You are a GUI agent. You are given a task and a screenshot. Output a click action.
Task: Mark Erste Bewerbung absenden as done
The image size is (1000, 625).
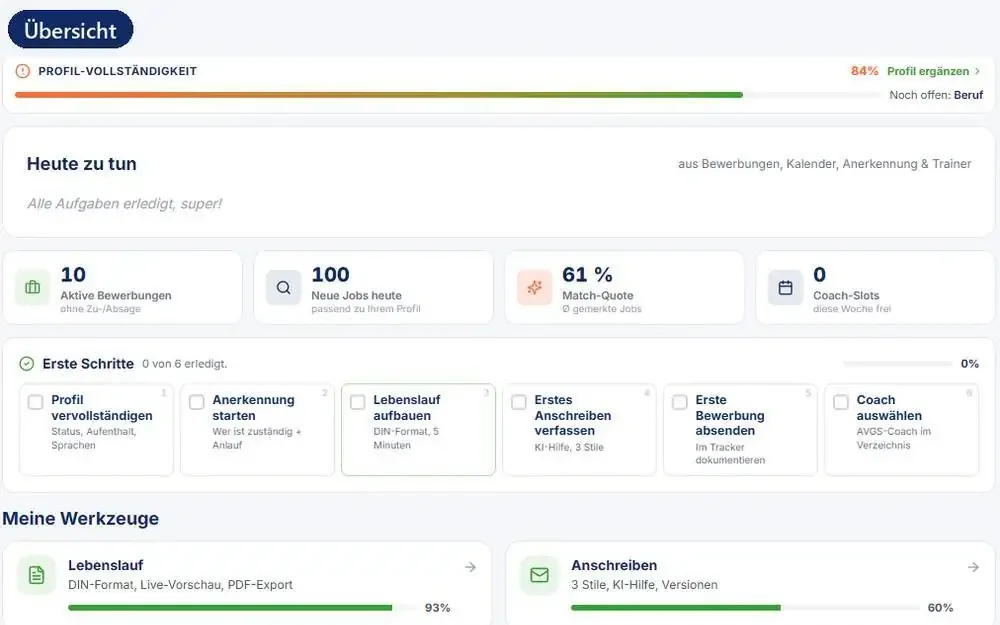pyautogui.click(x=680, y=402)
